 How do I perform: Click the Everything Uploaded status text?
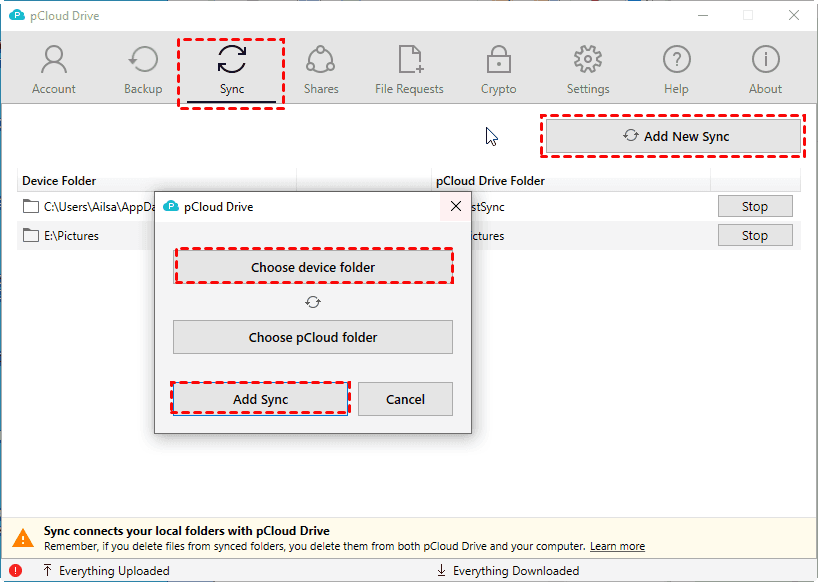114,571
